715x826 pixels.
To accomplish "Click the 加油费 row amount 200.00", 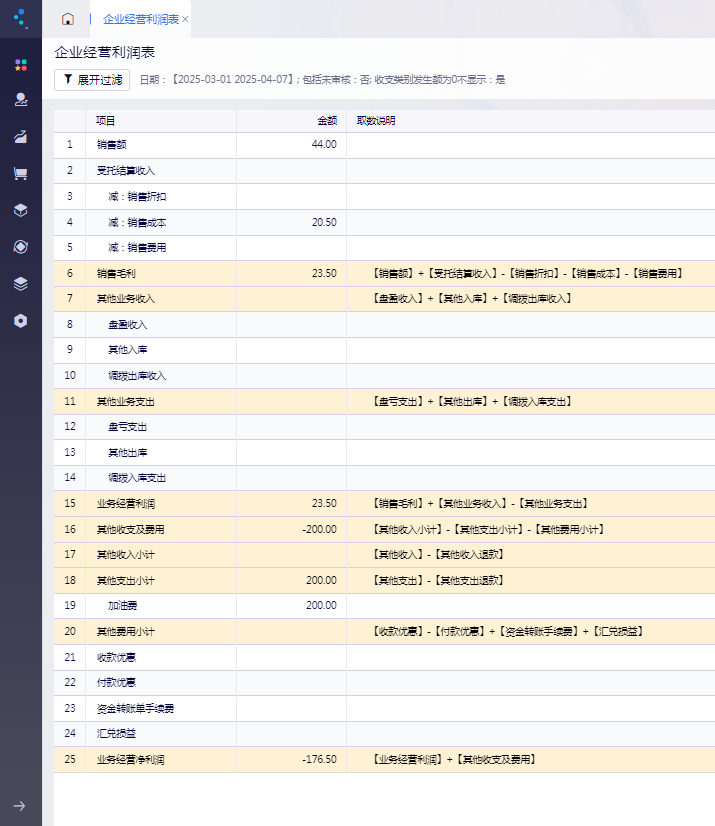I will pos(321,605).
